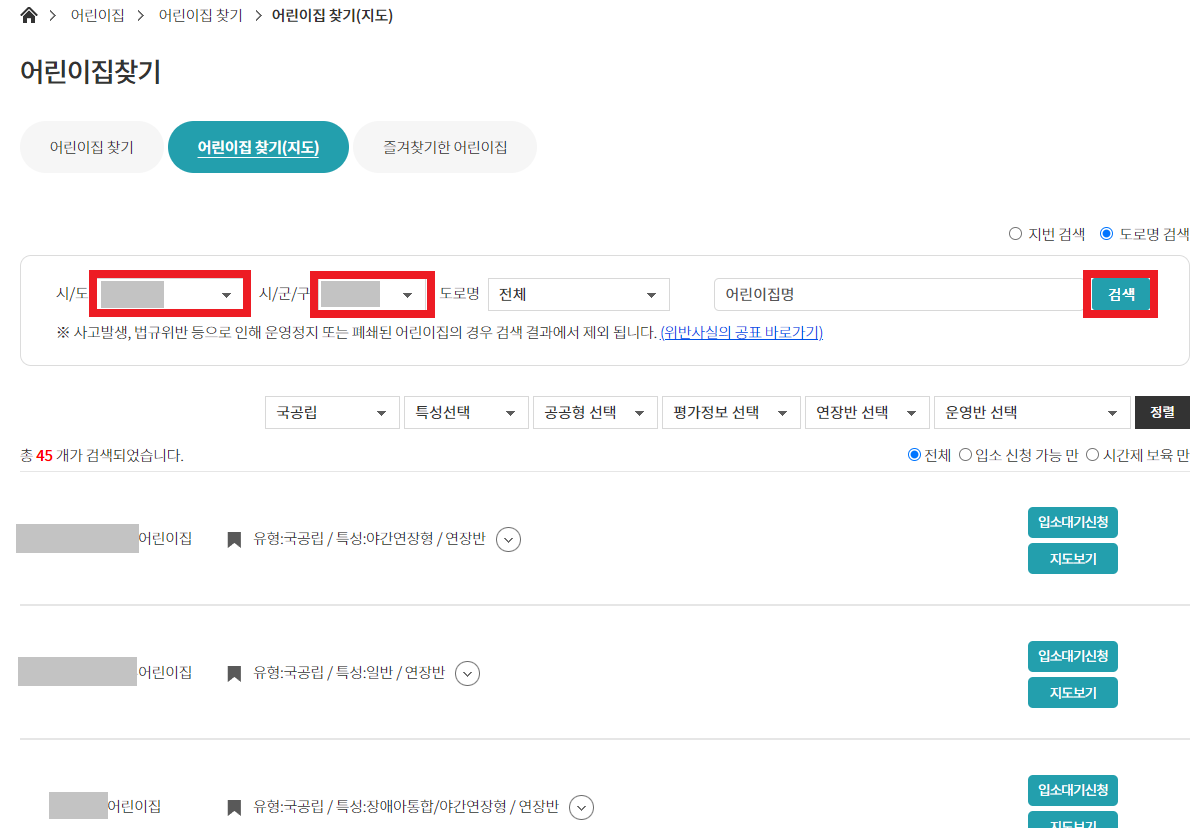This screenshot has width=1199, height=830.
Task: Bookmark the second 어린이집 listing
Action: point(233,672)
